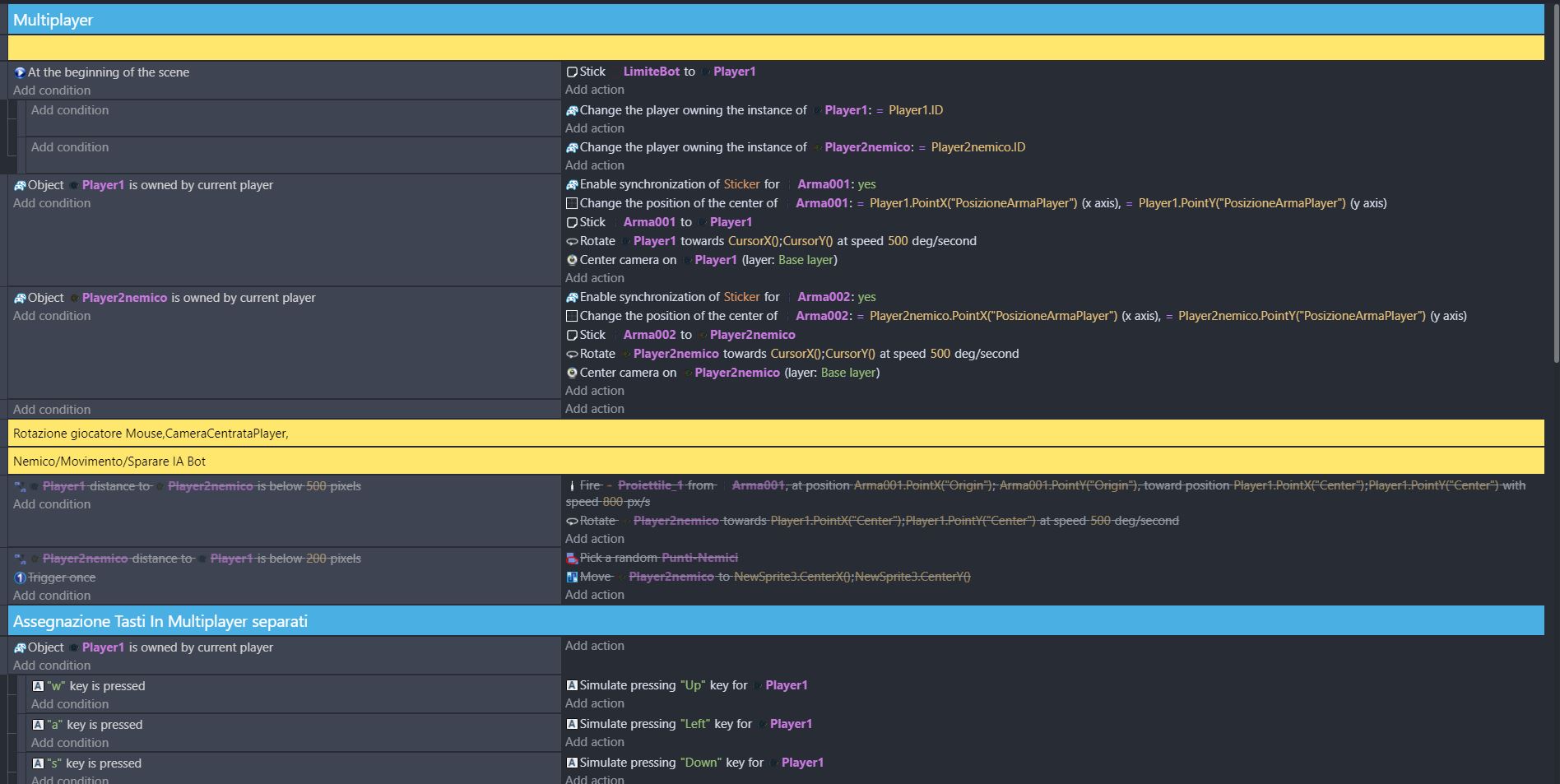The width and height of the screenshot is (1560, 784).
Task: Click the square icon of 'Change position' for Arma001
Action: (x=572, y=203)
